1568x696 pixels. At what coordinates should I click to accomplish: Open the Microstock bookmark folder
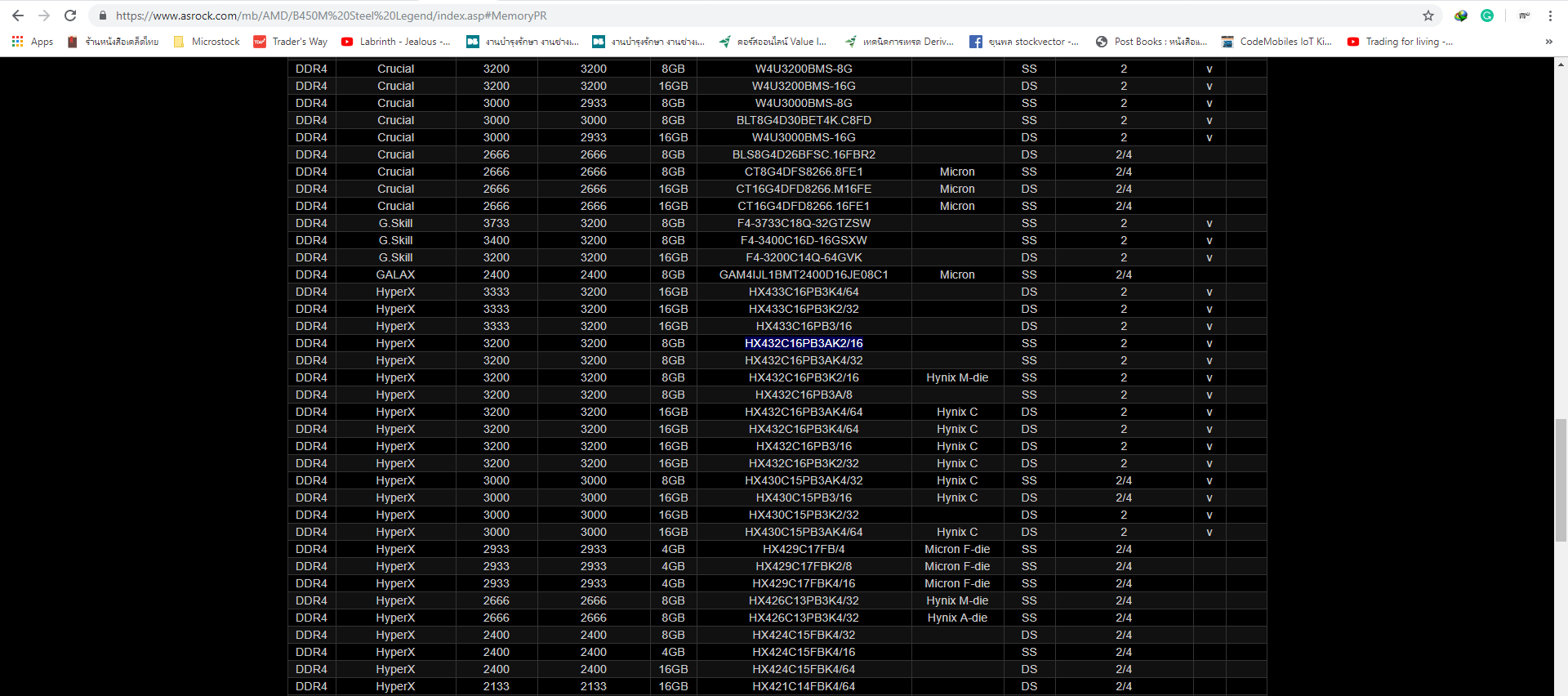pyautogui.click(x=207, y=42)
